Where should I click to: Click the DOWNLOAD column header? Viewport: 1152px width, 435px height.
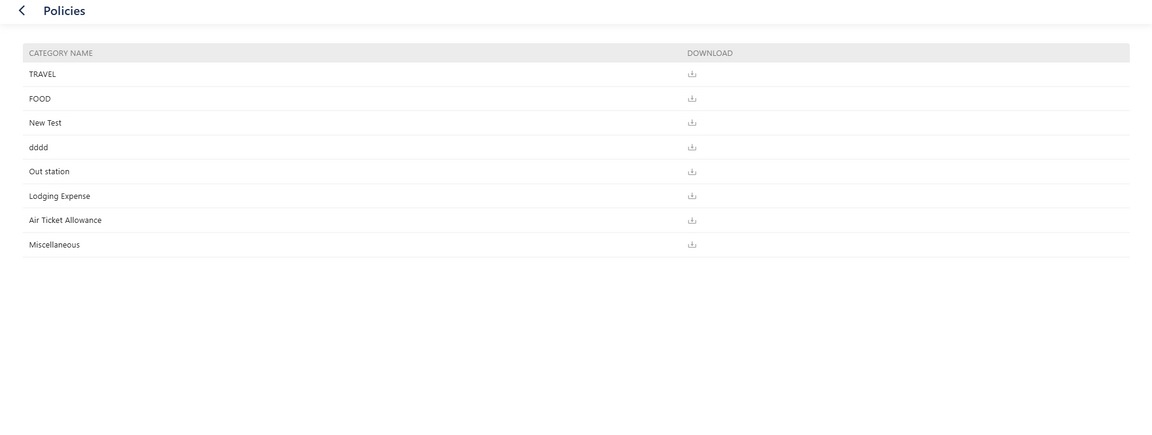tap(710, 53)
